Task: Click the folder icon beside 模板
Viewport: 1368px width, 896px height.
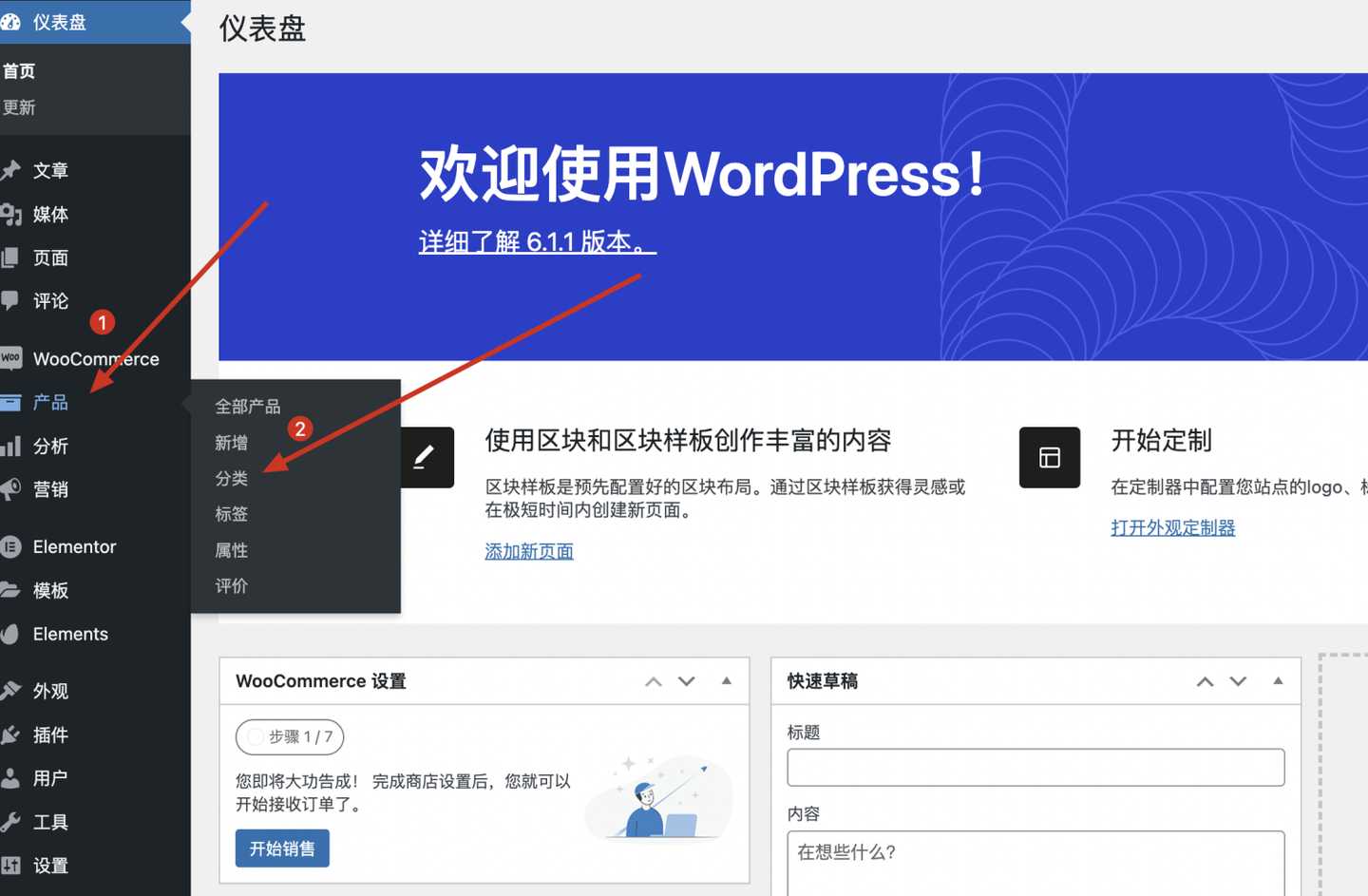Action: click(10, 590)
